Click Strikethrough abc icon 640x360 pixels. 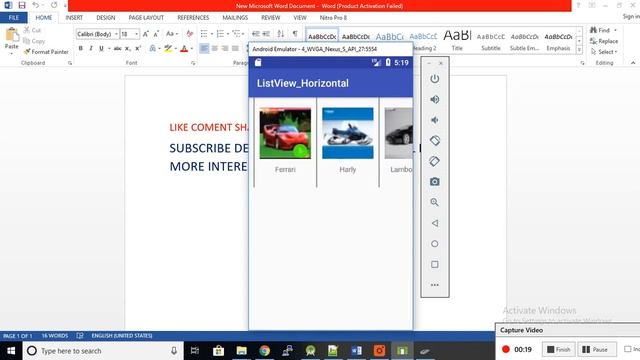click(118, 49)
